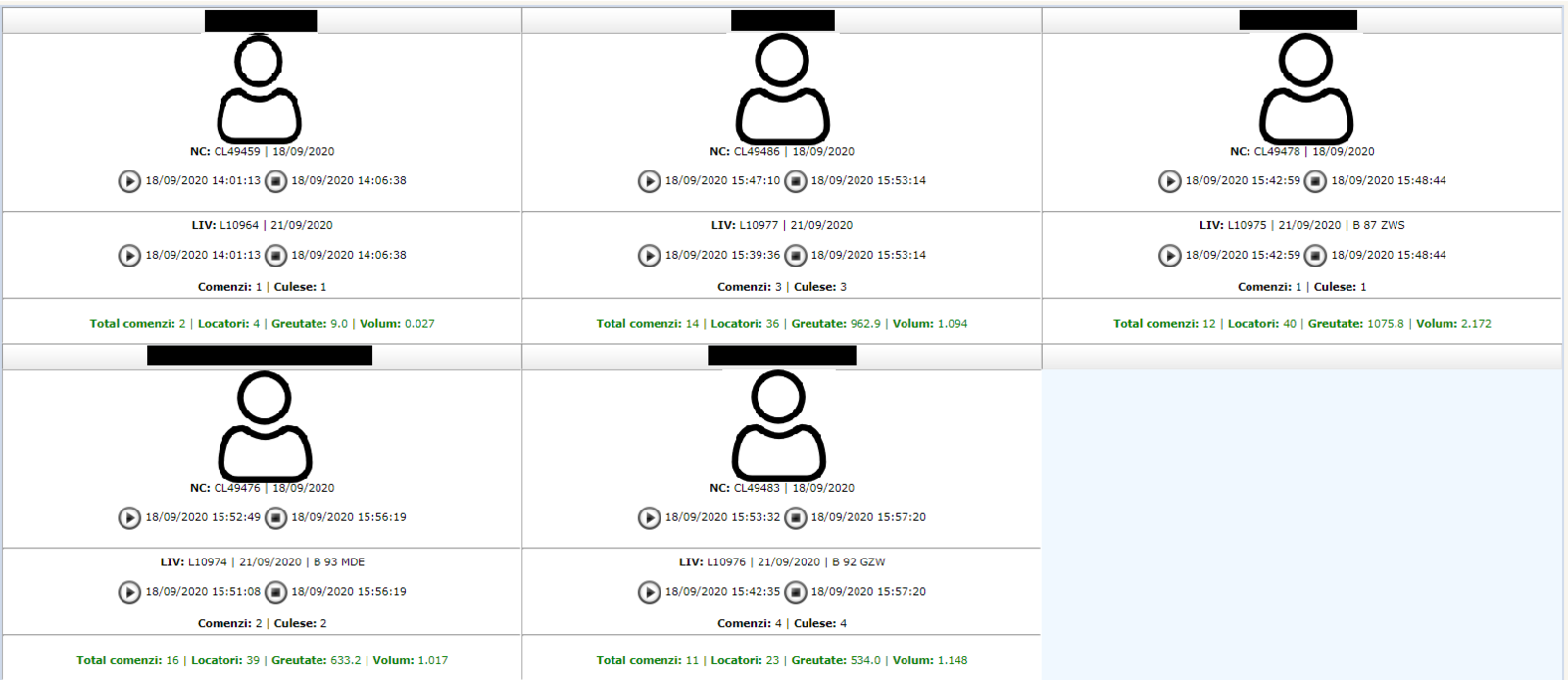Click the user avatar above NC CL49478

[x=1305, y=89]
